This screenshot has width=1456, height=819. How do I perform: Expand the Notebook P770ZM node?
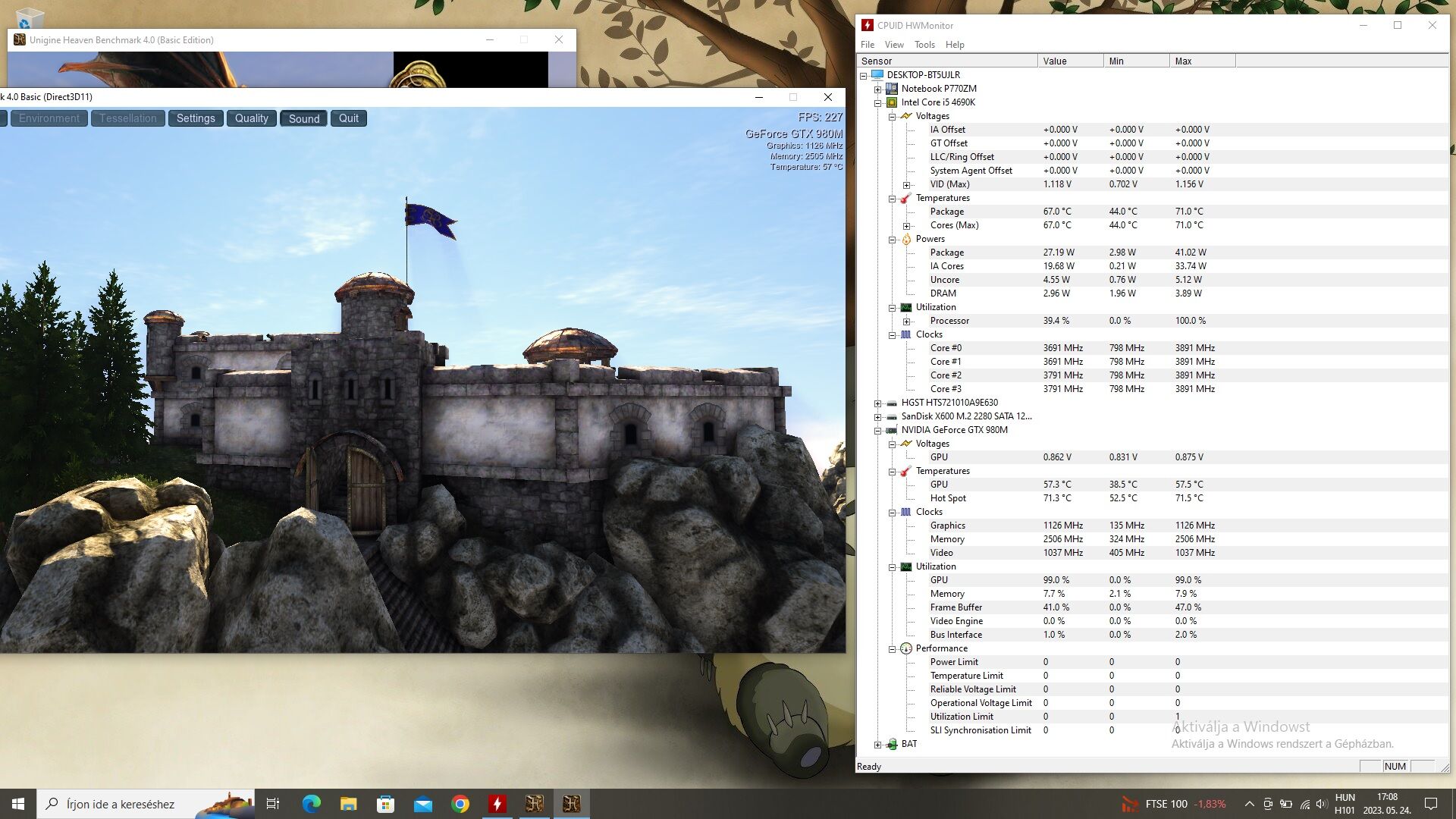point(878,89)
